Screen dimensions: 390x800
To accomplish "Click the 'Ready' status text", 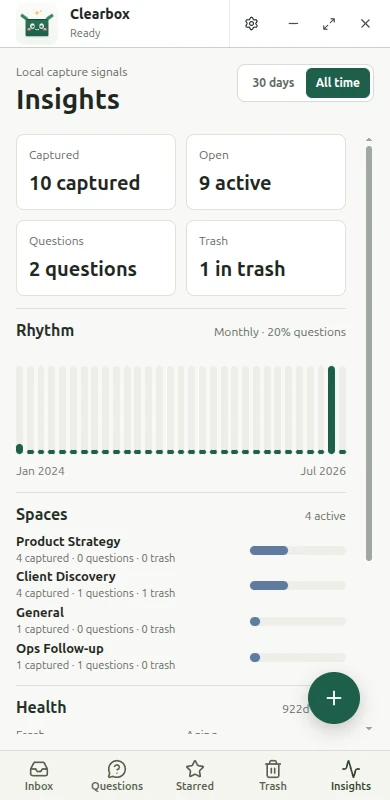I will pyautogui.click(x=85, y=33).
